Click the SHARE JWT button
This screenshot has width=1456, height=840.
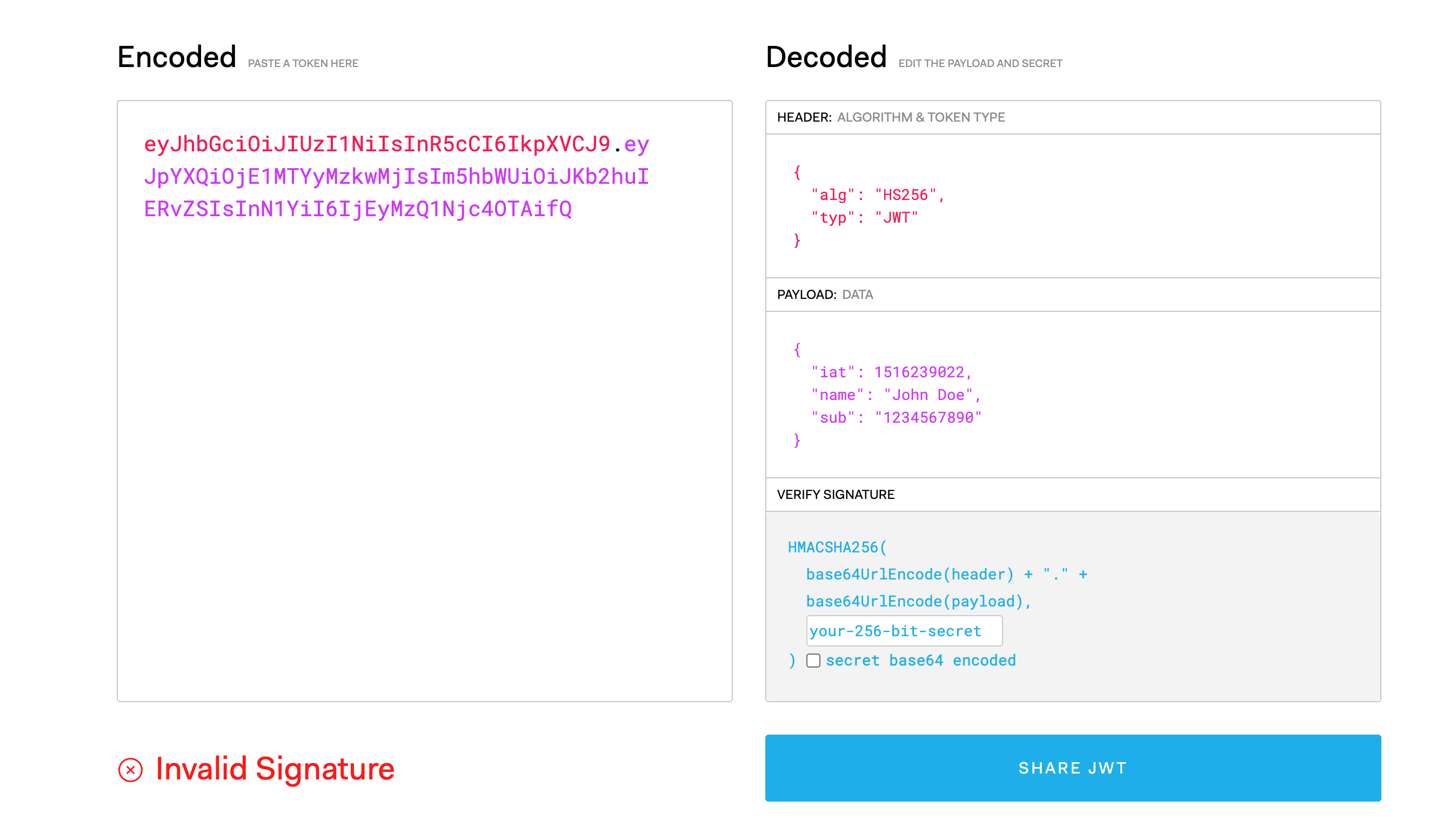coord(1072,768)
